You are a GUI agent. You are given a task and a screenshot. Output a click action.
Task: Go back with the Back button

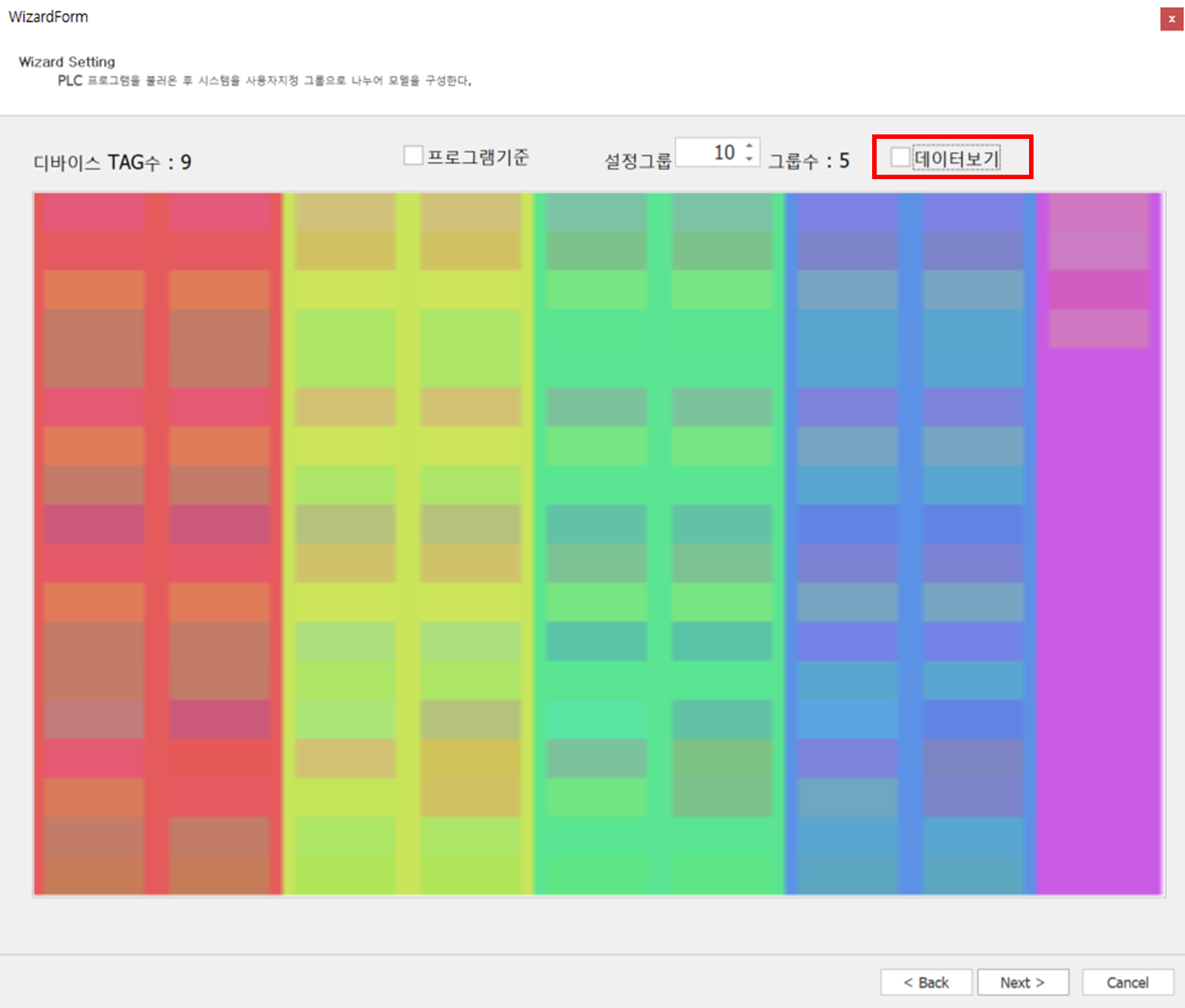[926, 982]
